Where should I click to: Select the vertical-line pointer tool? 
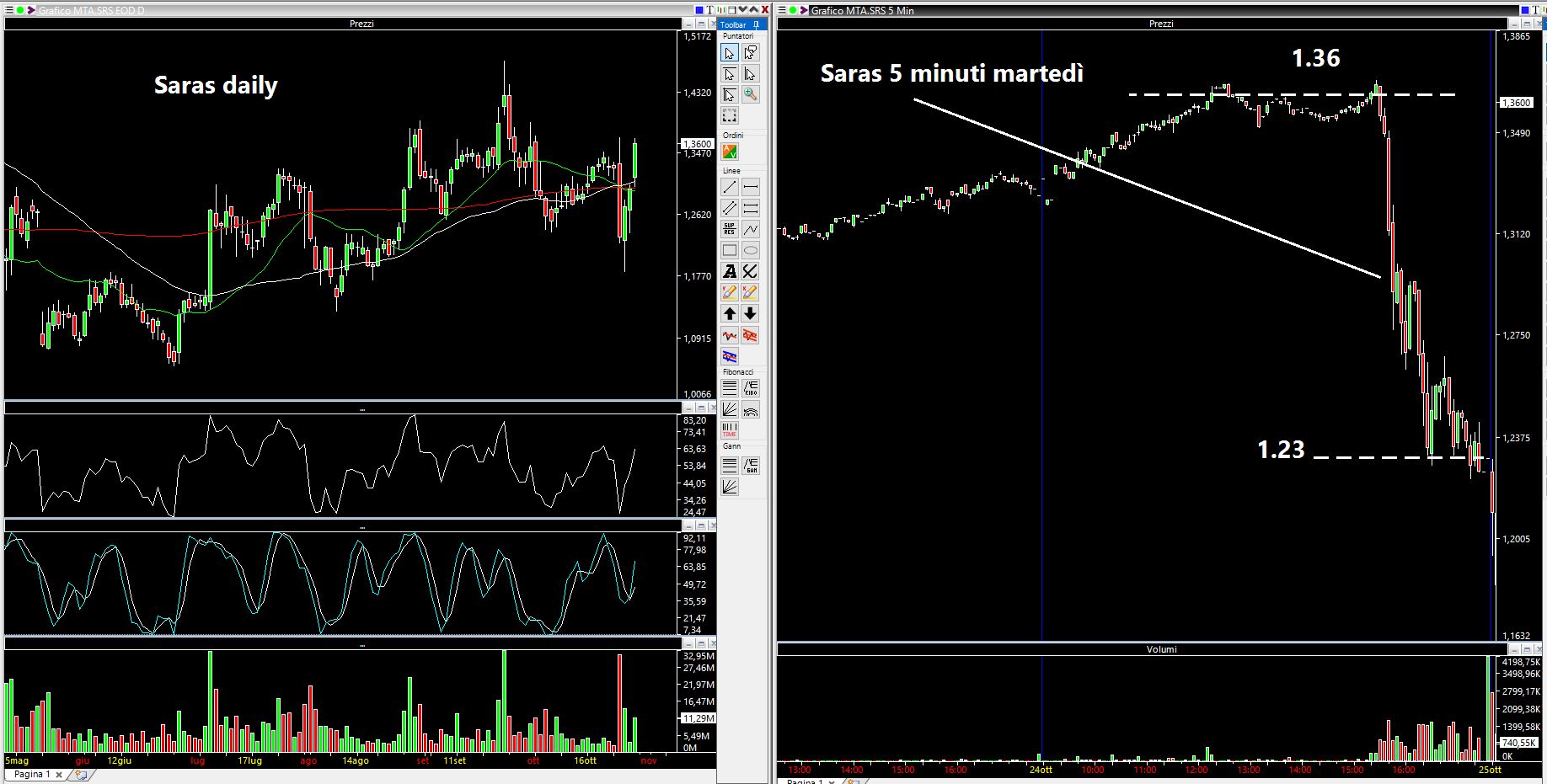pos(750,74)
